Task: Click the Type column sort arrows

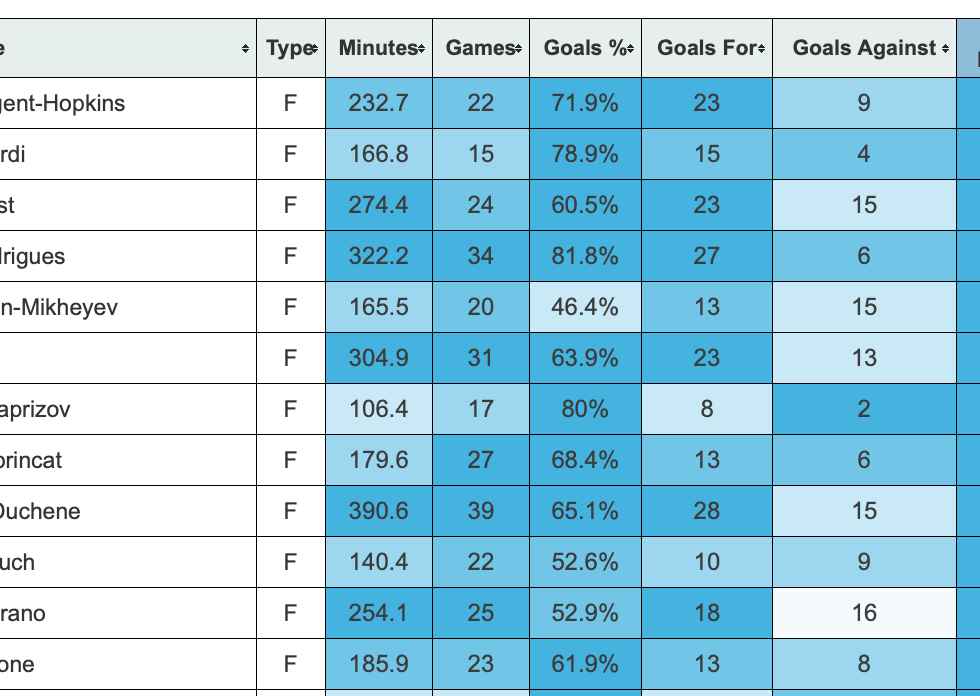Action: 314,49
